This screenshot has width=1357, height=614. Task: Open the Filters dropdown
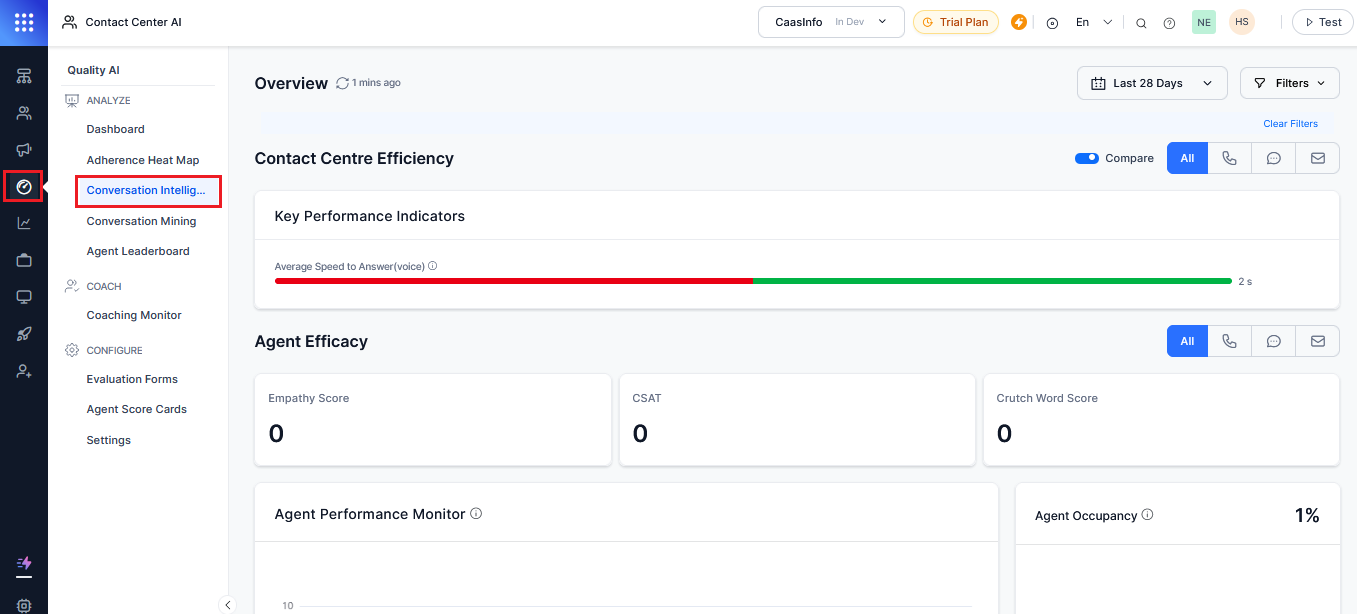1289,83
